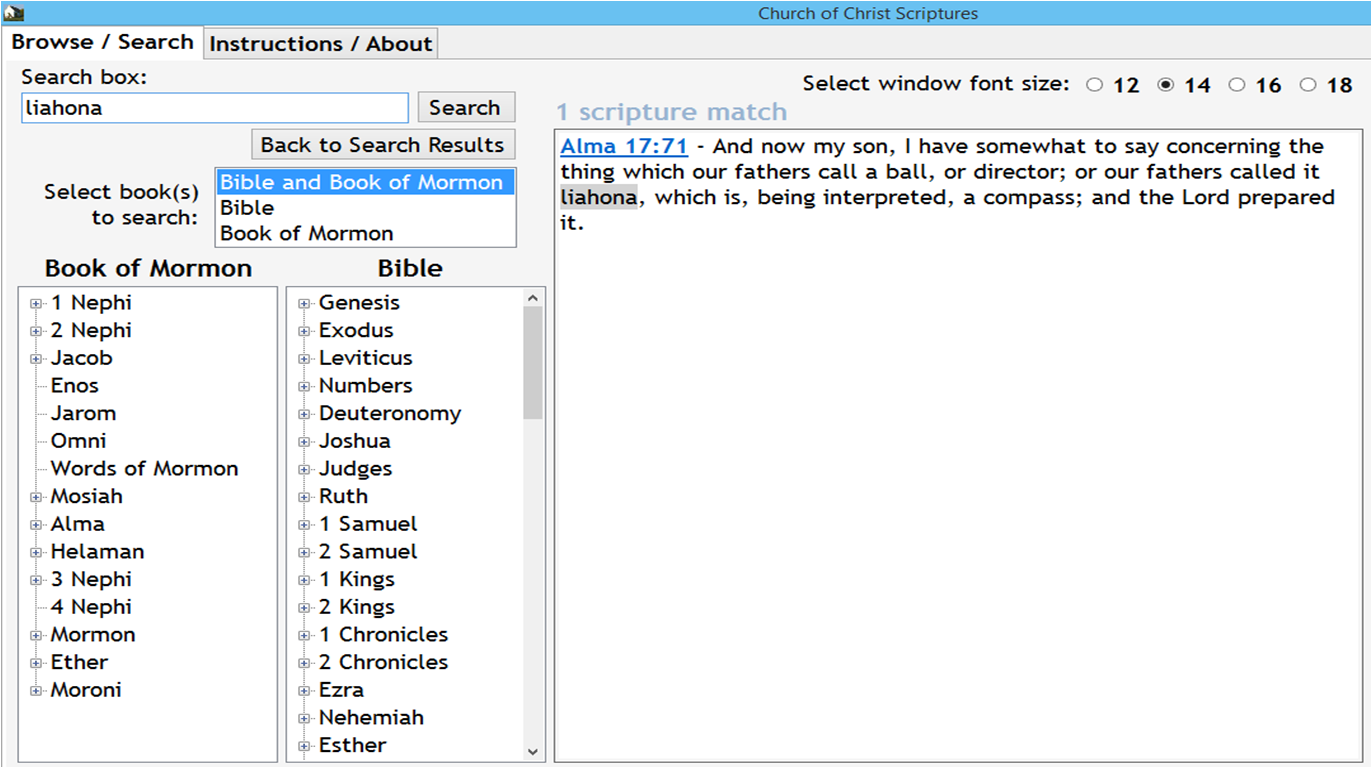Image resolution: width=1372 pixels, height=768 pixels.
Task: Click the app icon in the title bar
Action: 13,13
